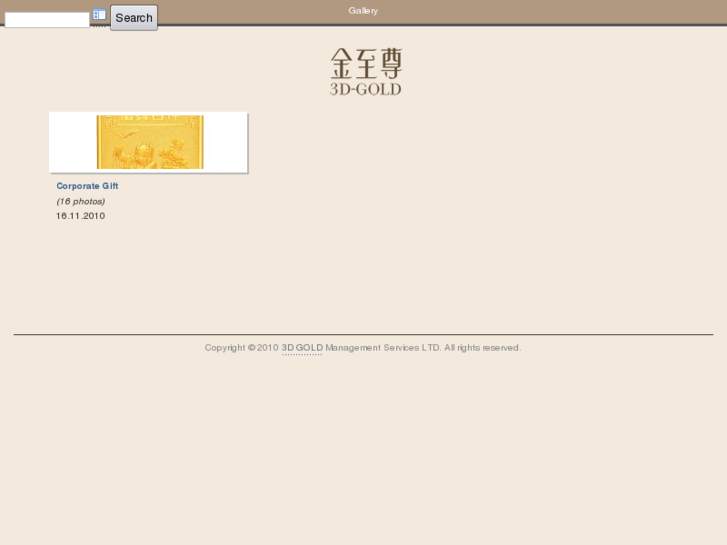Click the 3D-GOLD logo
Viewport: 727px width, 545px height.
[366, 72]
